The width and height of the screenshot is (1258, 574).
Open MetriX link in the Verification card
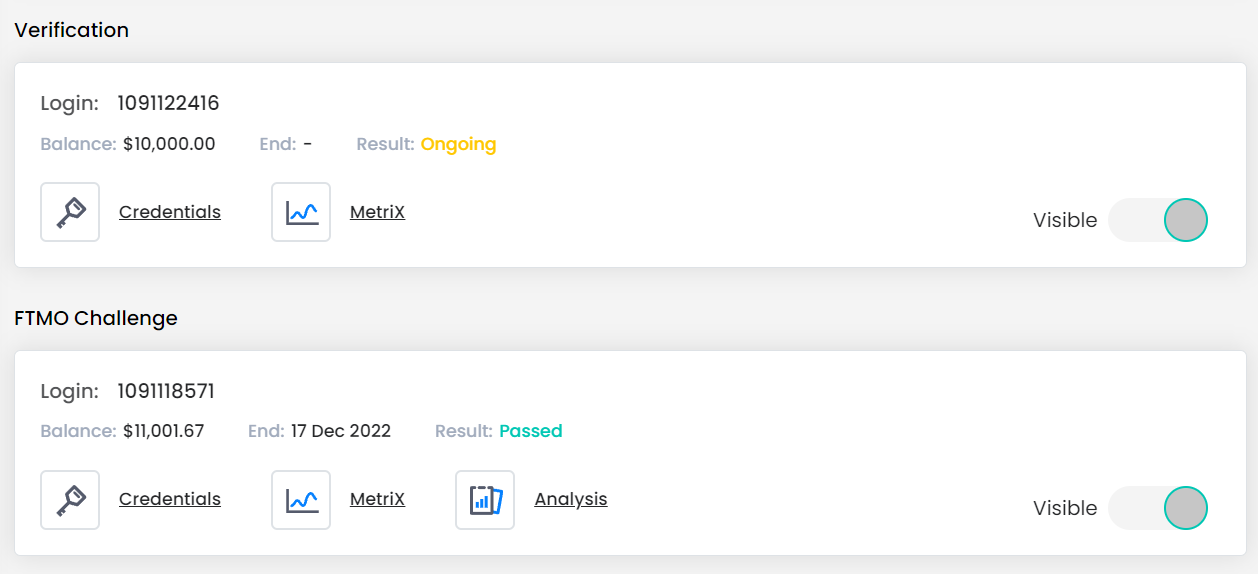click(x=377, y=212)
